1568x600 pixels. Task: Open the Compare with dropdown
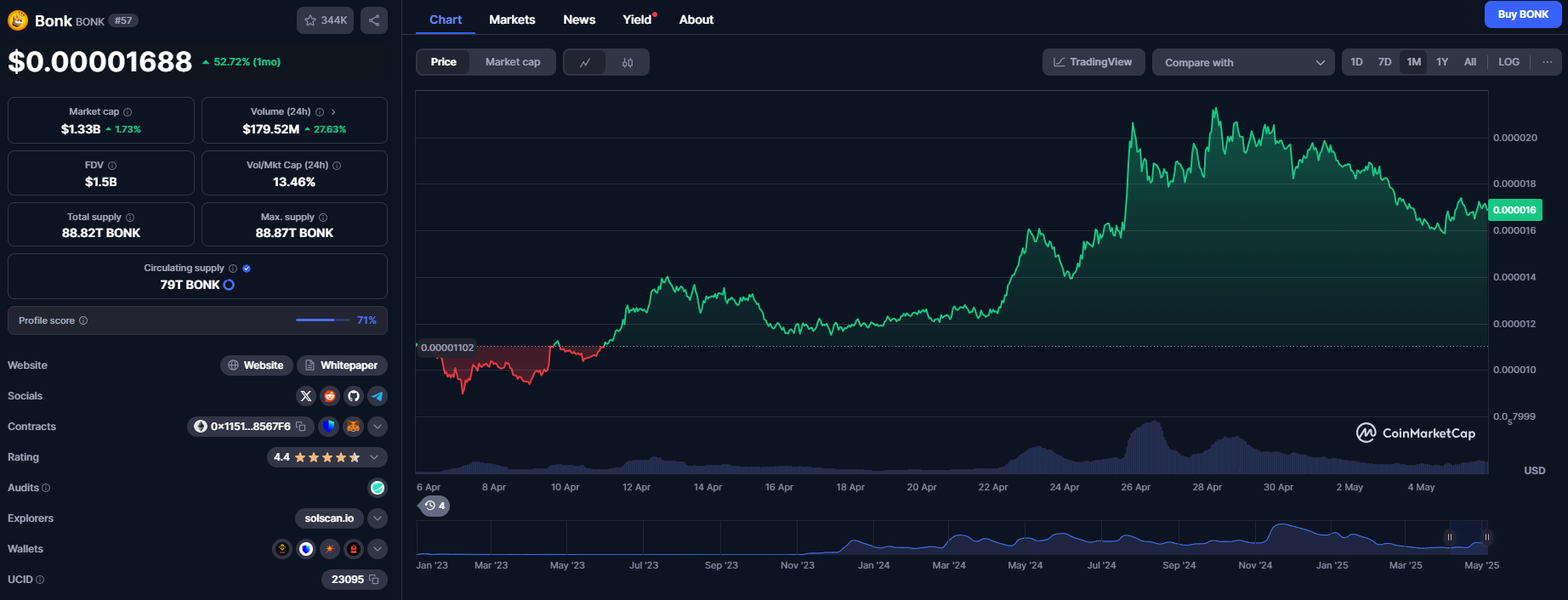pyautogui.click(x=1243, y=62)
